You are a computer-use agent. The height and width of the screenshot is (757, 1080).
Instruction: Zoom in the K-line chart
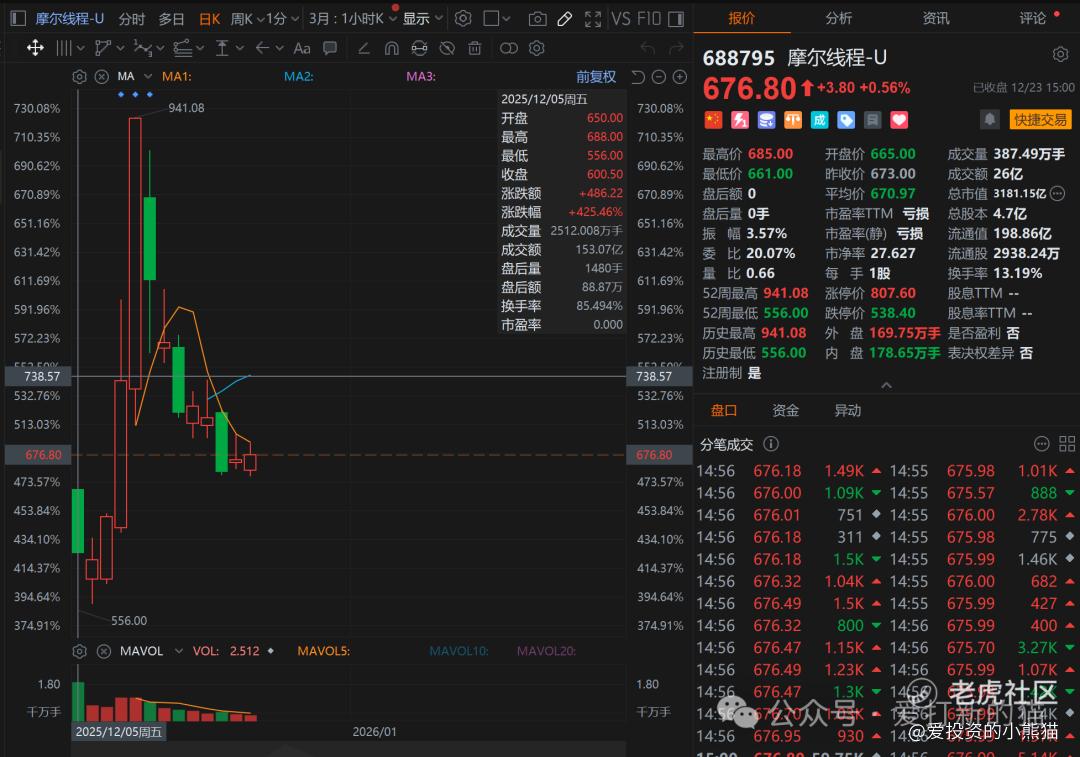pyautogui.click(x=680, y=76)
